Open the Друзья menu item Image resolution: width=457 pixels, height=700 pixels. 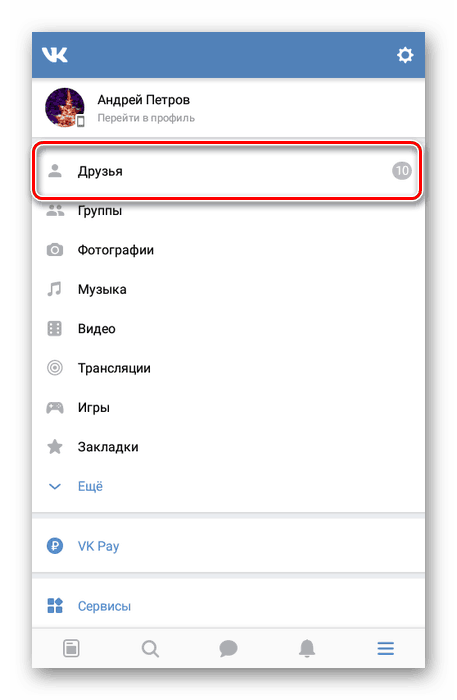point(228,171)
